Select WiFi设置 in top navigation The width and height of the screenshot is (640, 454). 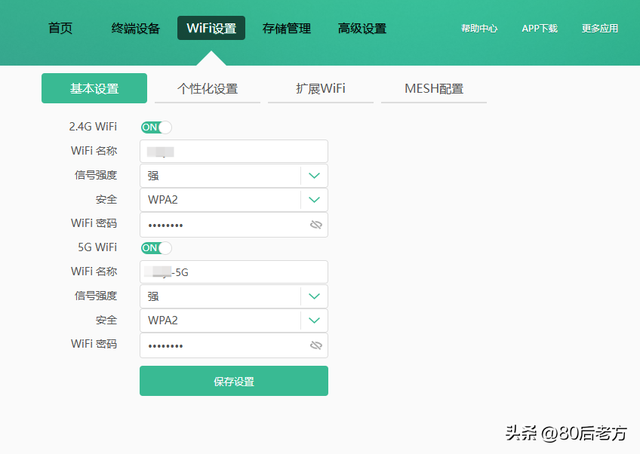tap(211, 28)
